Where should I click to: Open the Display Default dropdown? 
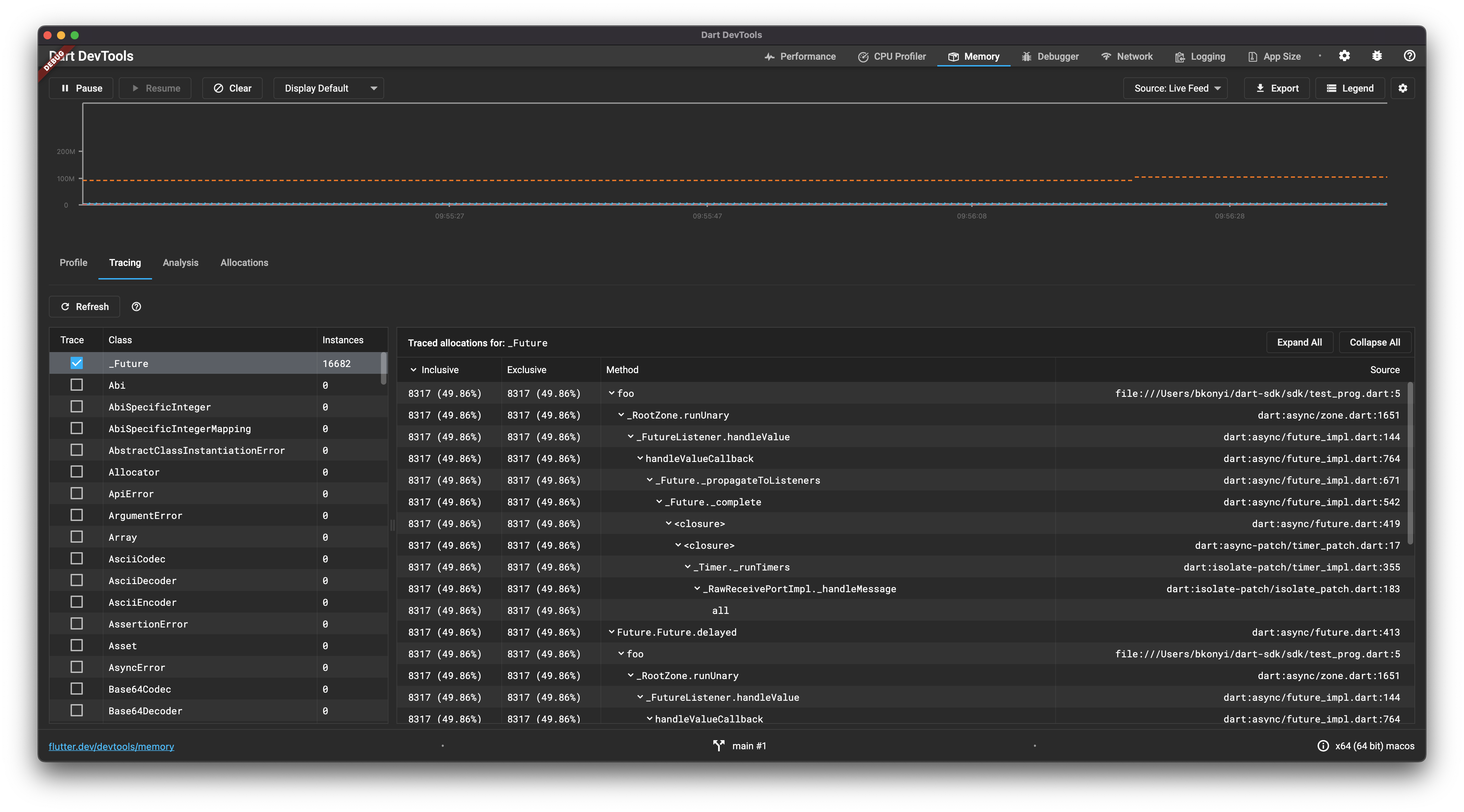click(x=329, y=88)
